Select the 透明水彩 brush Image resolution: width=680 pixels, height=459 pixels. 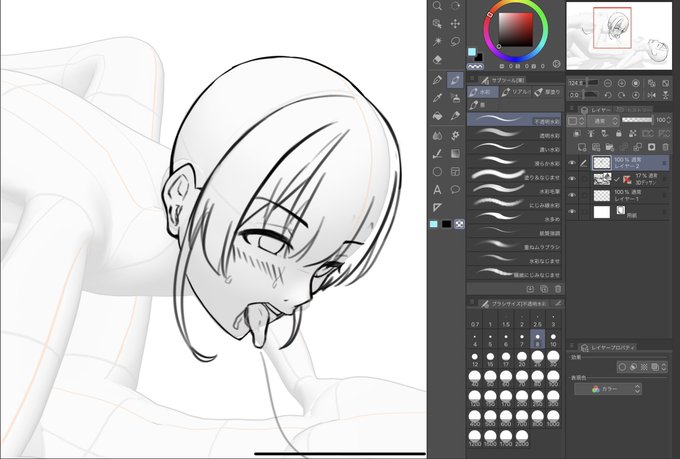click(x=514, y=133)
